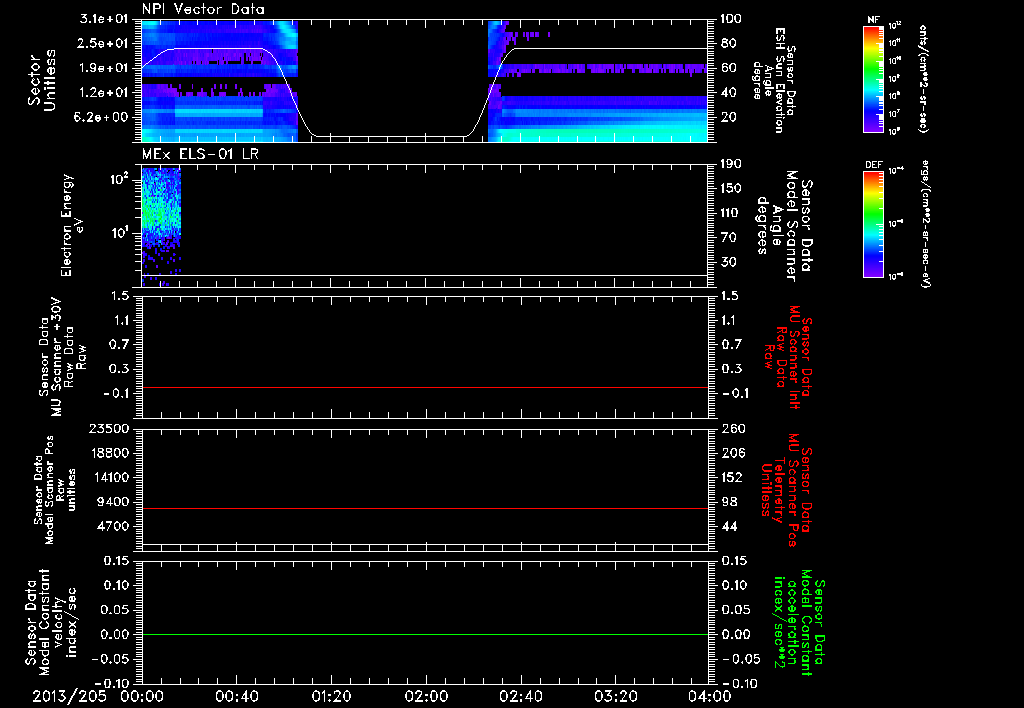Click the green 'Model Constant acceleration' label
This screenshot has height=708, width=1024.
click(x=799, y=622)
